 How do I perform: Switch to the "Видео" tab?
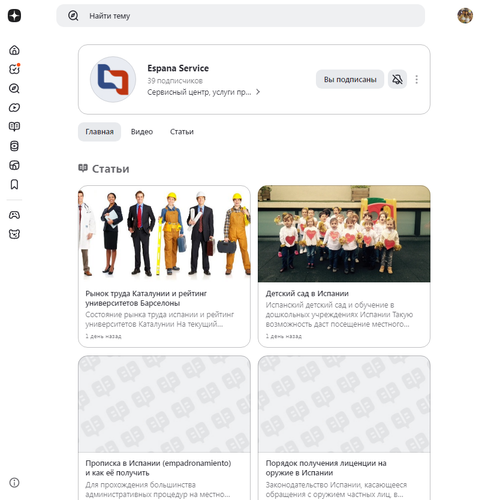(142, 132)
